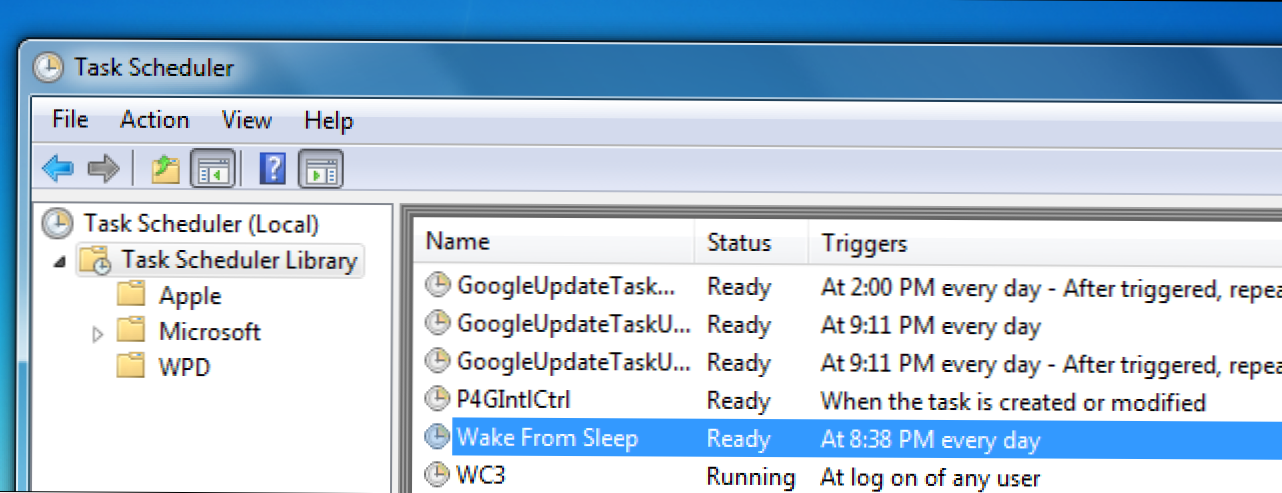Click the Running status of WC3
This screenshot has height=493, width=1282.
(751, 477)
